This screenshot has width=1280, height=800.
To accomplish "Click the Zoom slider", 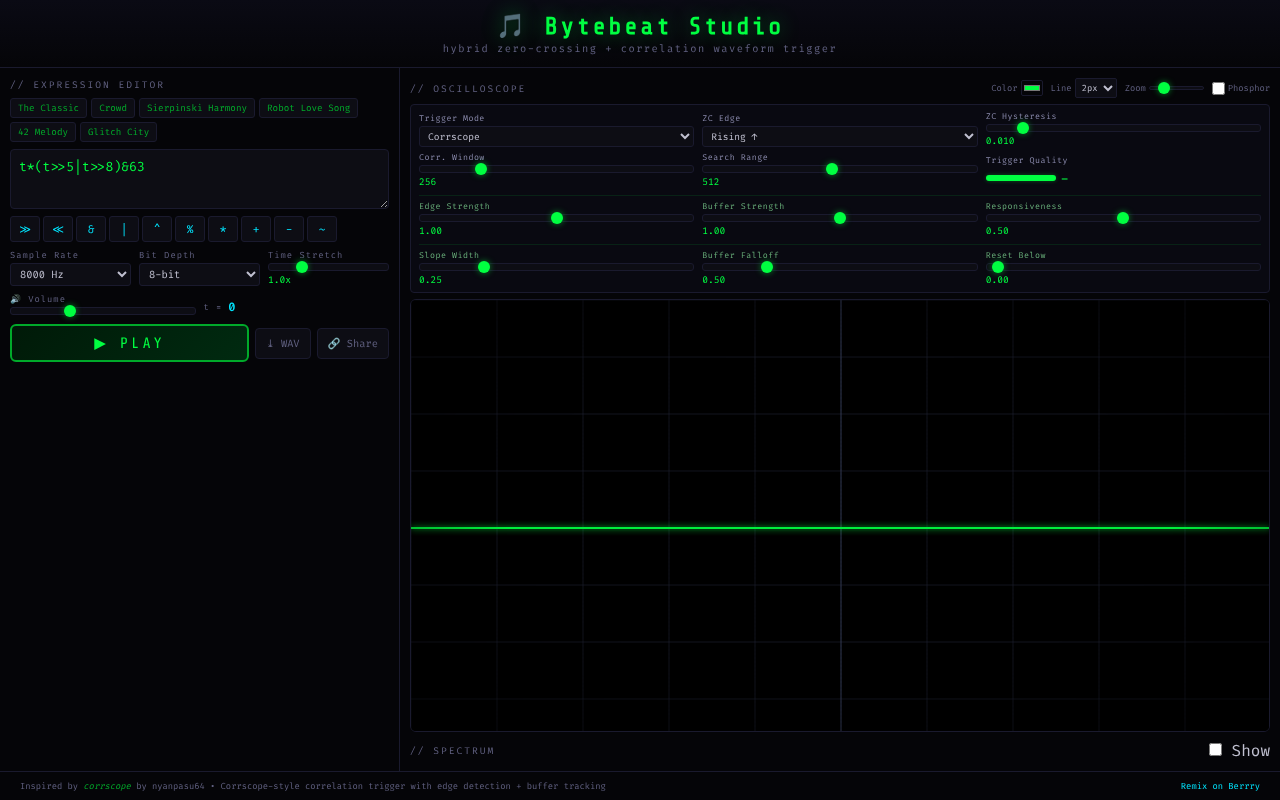I will click(1177, 88).
